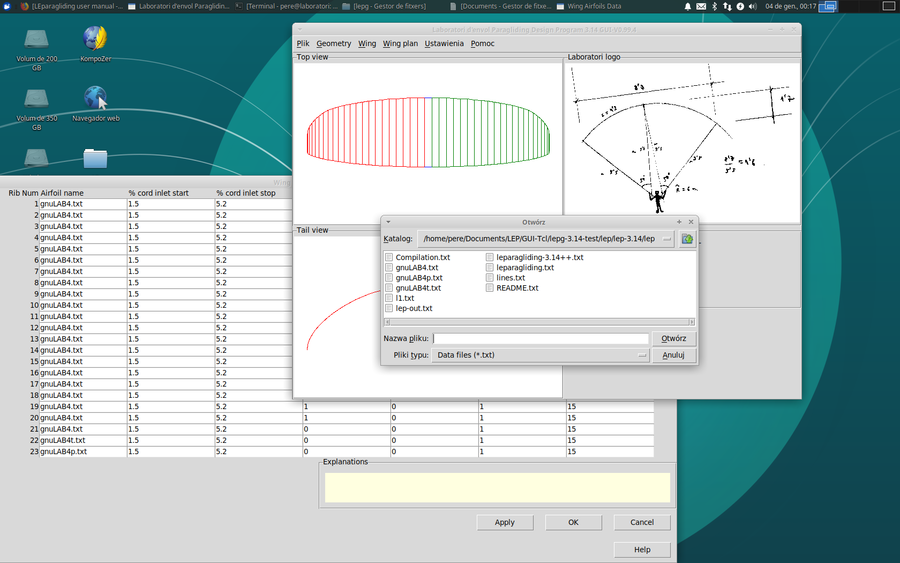Open KompoZer desktop icon
The image size is (900, 563).
pyautogui.click(x=95, y=43)
